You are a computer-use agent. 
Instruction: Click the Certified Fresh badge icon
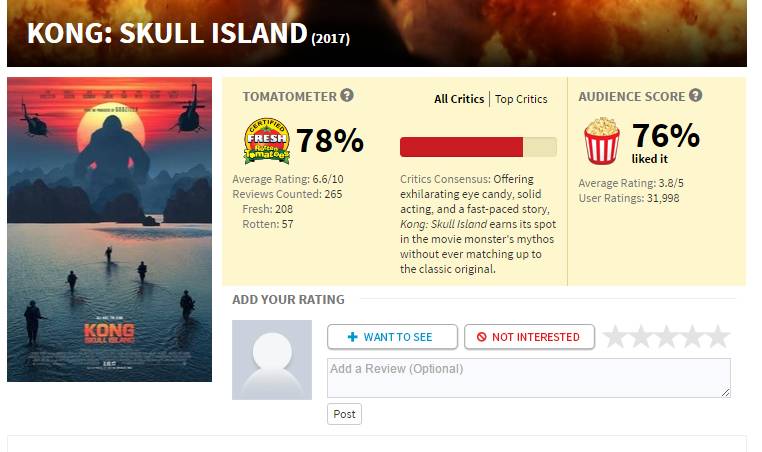coord(266,141)
